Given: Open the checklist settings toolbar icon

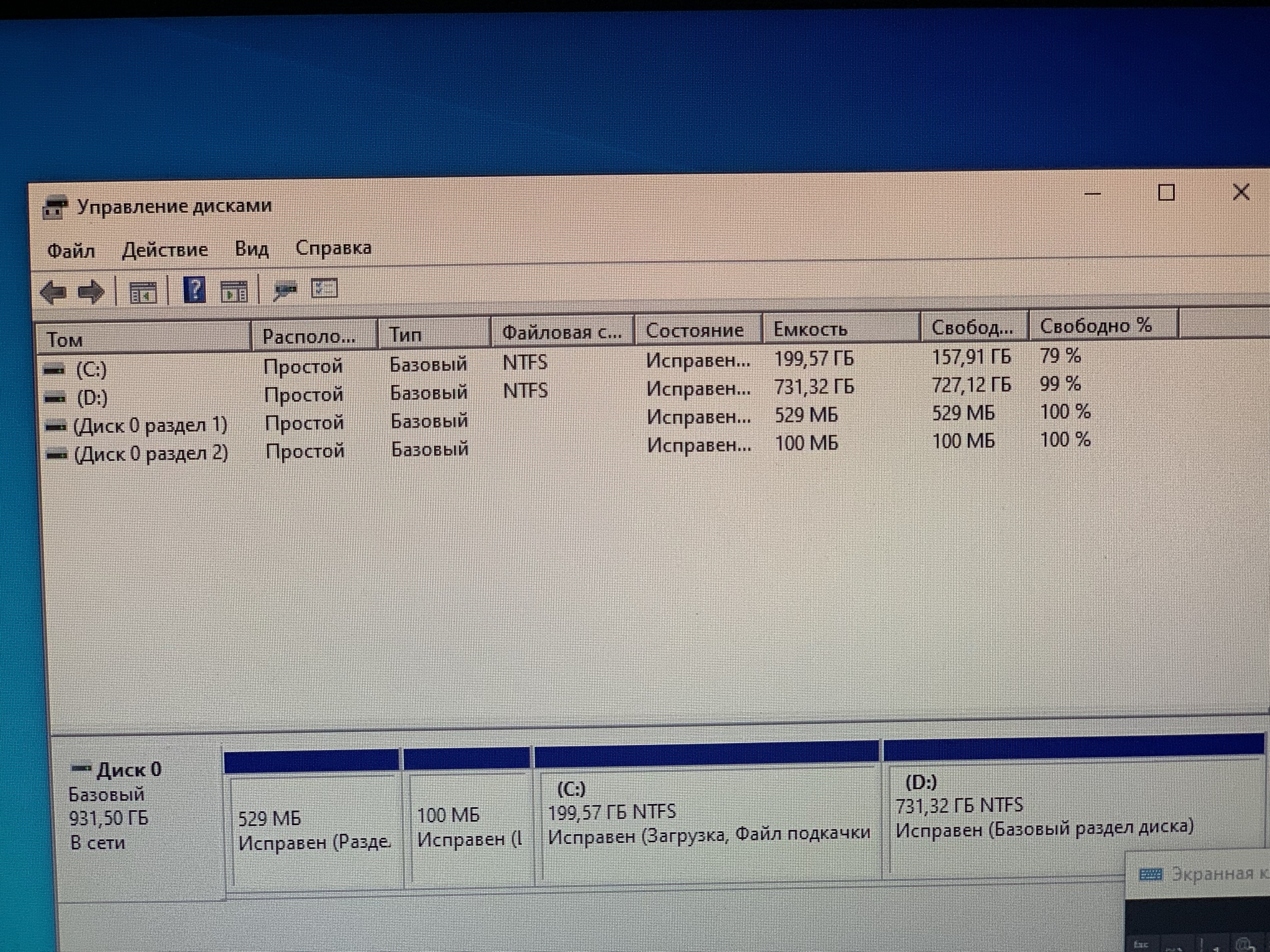Looking at the screenshot, I should pyautogui.click(x=324, y=288).
